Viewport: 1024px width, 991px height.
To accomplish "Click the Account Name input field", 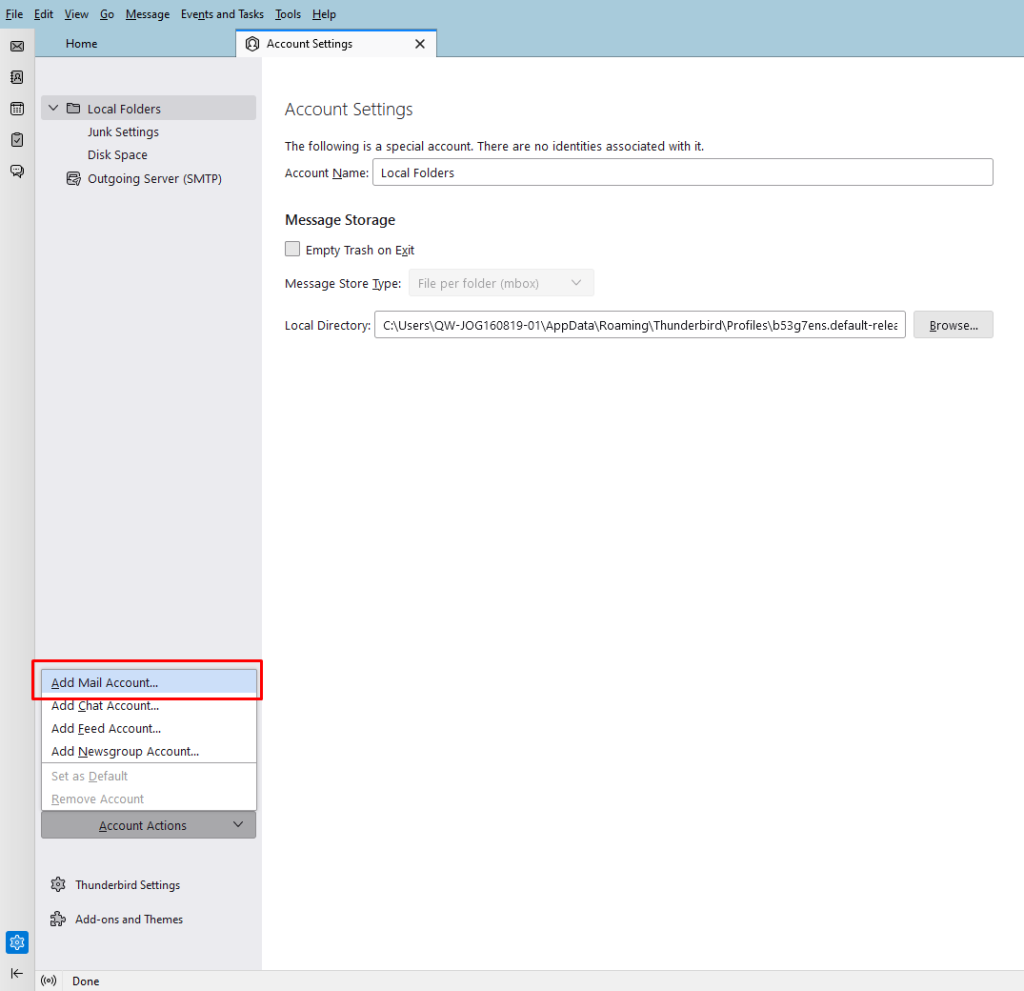I will point(682,173).
